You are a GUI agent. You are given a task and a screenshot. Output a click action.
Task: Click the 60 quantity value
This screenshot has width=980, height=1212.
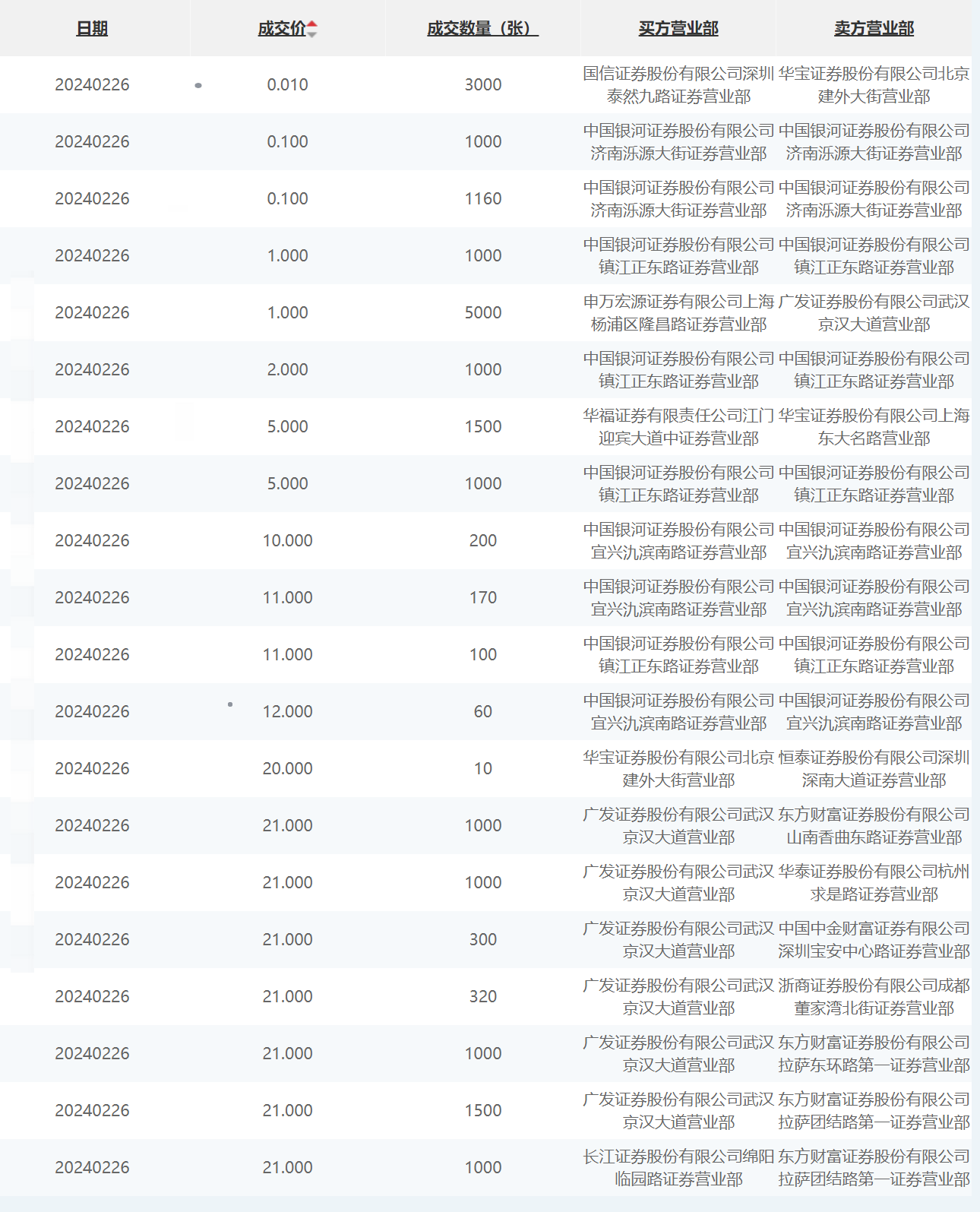pos(483,711)
